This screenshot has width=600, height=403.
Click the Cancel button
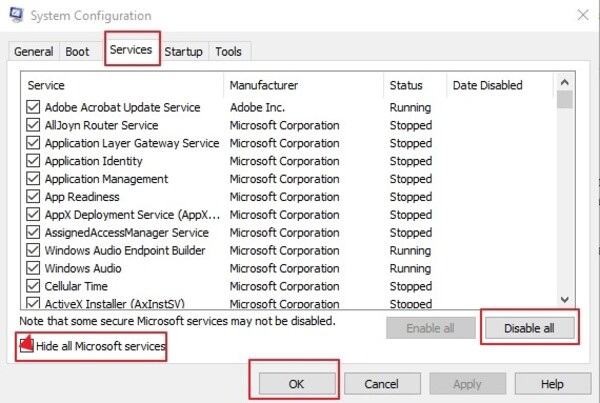point(381,384)
